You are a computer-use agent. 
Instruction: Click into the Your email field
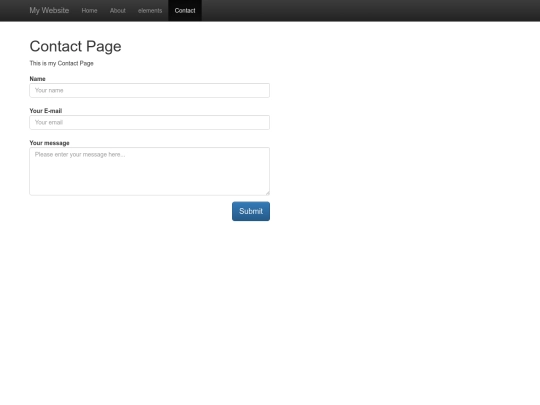pyautogui.click(x=149, y=122)
